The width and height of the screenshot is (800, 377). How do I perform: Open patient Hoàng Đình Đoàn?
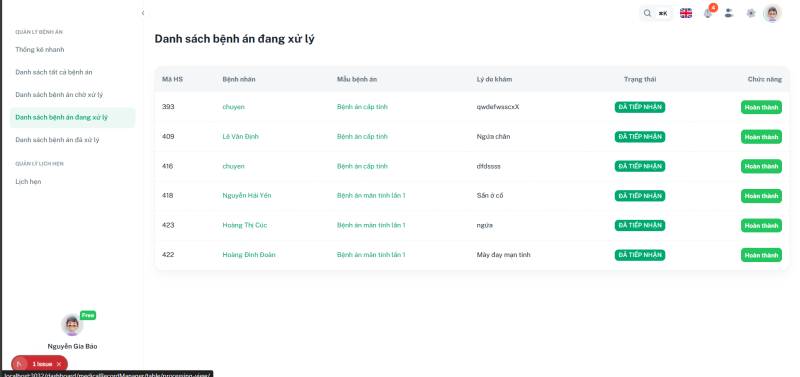click(249, 255)
